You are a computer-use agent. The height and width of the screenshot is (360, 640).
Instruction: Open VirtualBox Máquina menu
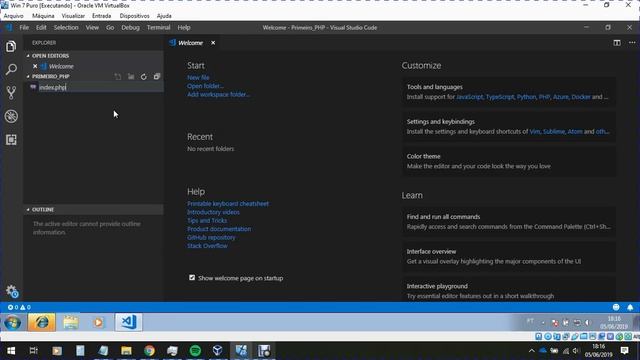[x=43, y=16]
